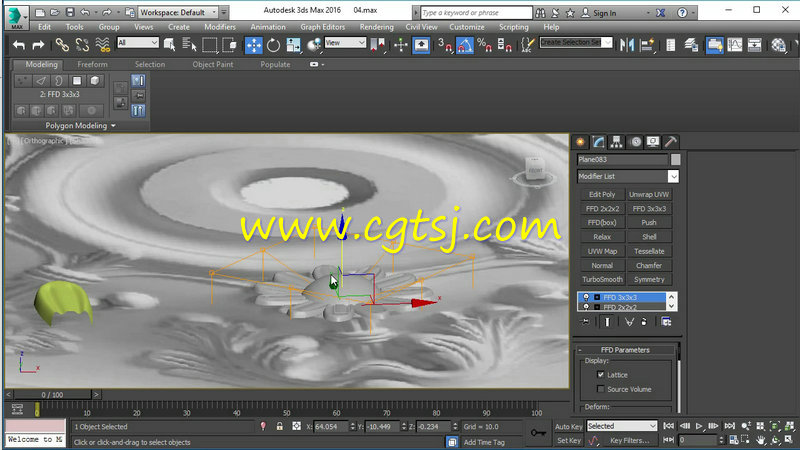Viewport: 800px width, 450px height.
Task: Activate the Select Object tool
Action: click(x=169, y=45)
